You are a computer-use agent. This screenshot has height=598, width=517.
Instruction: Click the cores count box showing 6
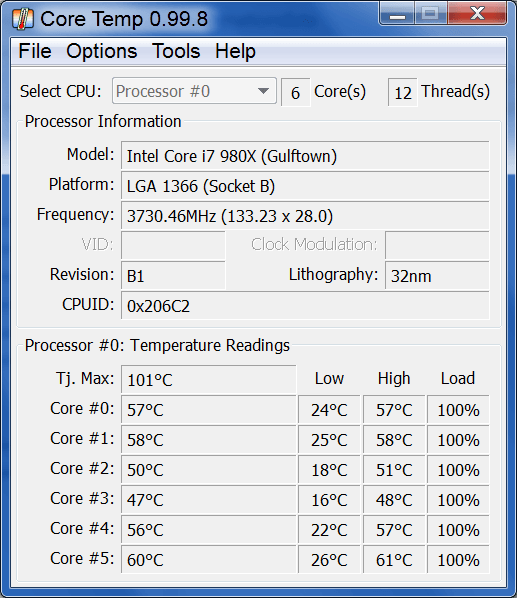[295, 92]
